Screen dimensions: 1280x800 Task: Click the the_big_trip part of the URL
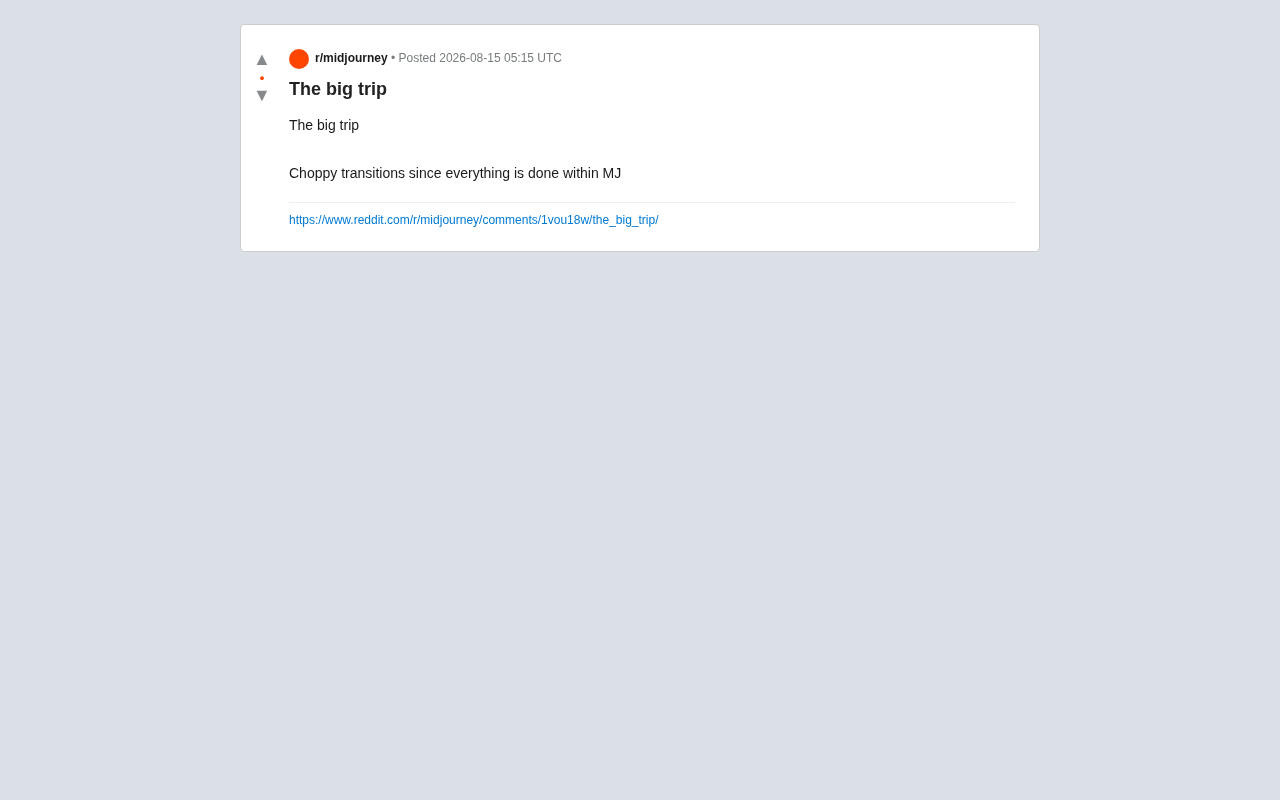pos(623,220)
